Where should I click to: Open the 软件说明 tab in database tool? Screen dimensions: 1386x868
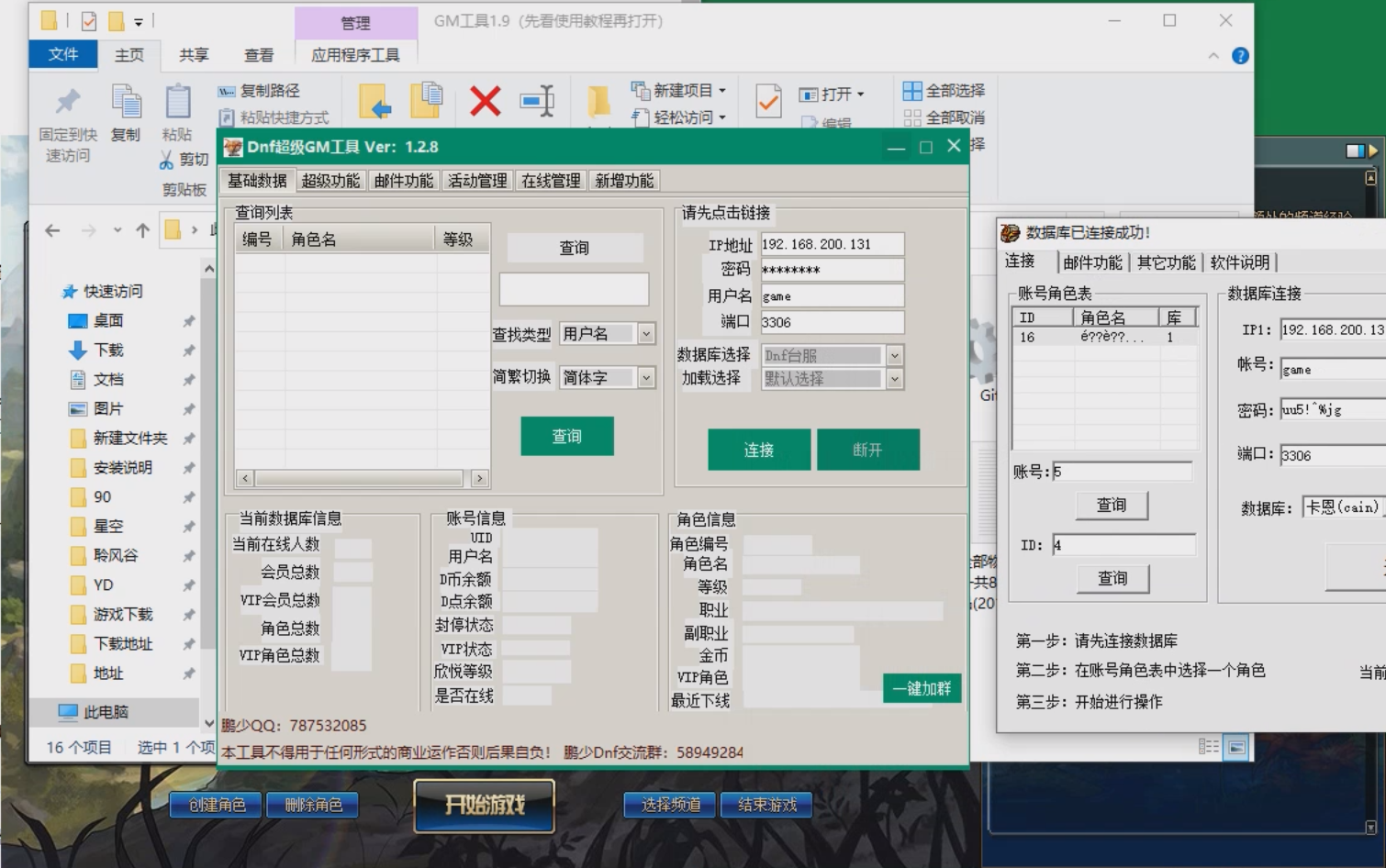(1241, 262)
